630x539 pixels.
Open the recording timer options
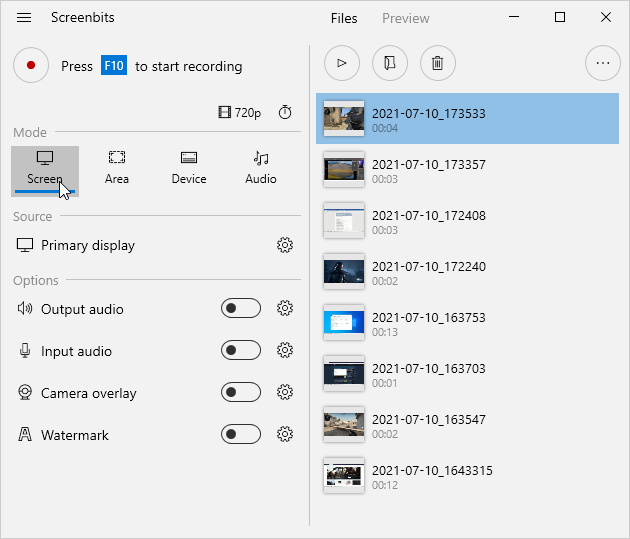click(285, 112)
